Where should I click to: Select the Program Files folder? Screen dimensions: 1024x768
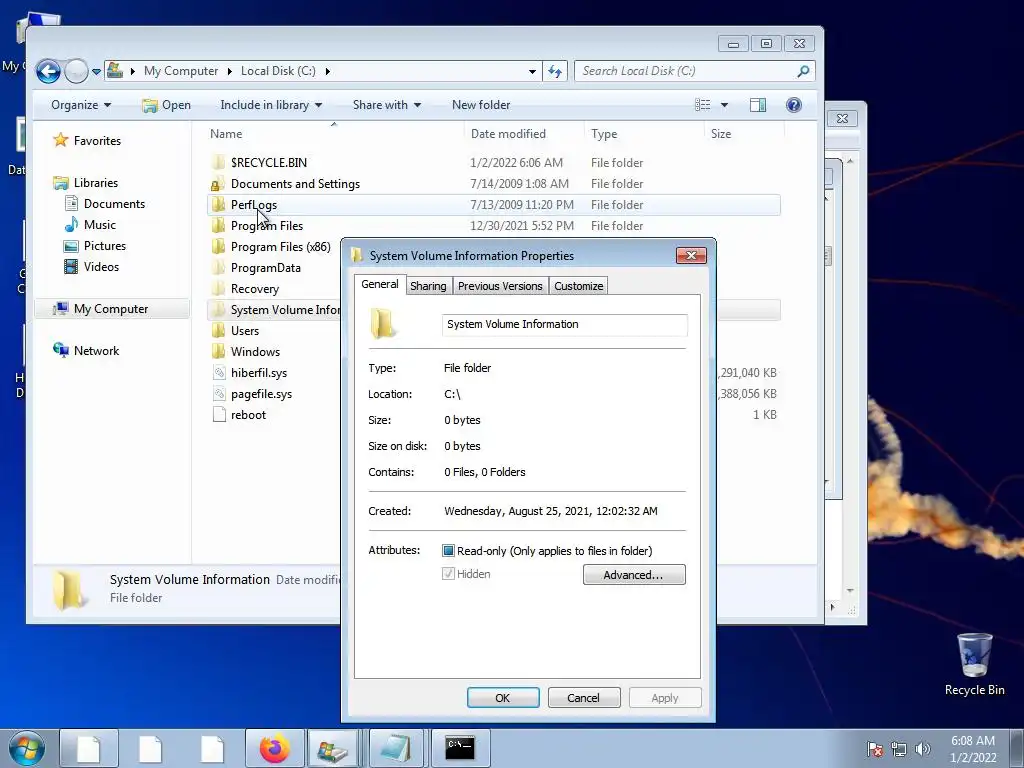click(x=266, y=225)
